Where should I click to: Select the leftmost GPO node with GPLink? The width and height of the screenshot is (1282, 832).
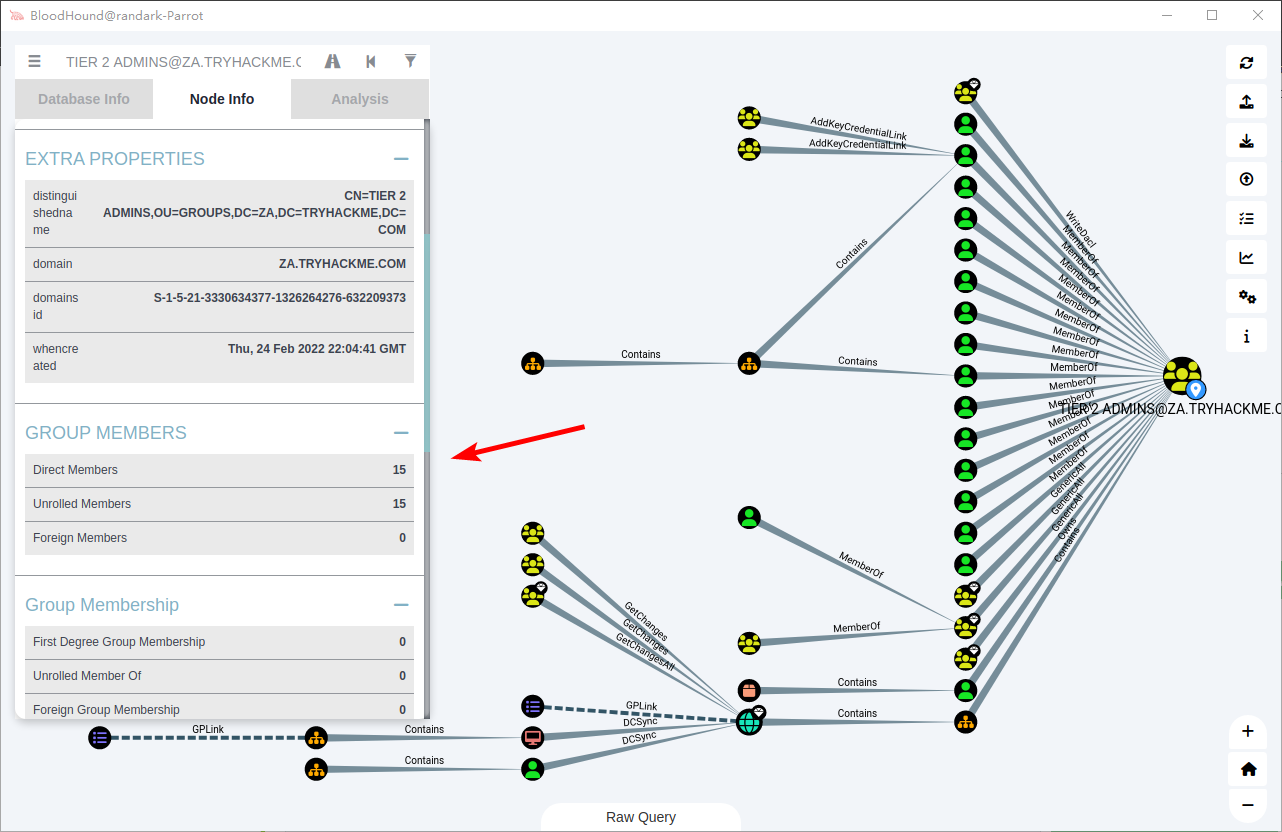99,738
